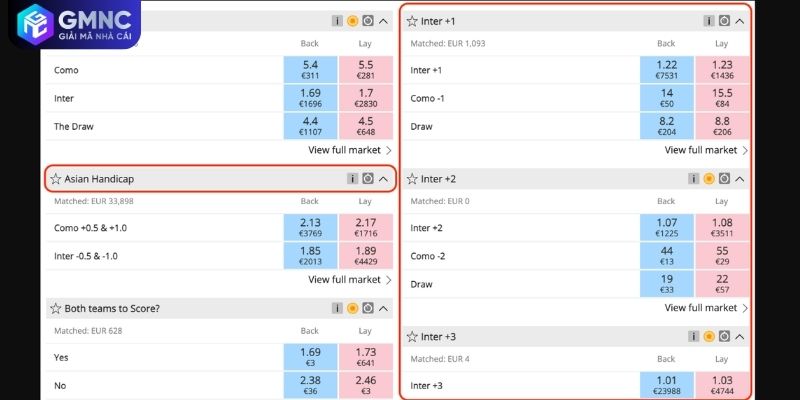
Task: Back Como at odds 5.4
Action: [310, 69]
